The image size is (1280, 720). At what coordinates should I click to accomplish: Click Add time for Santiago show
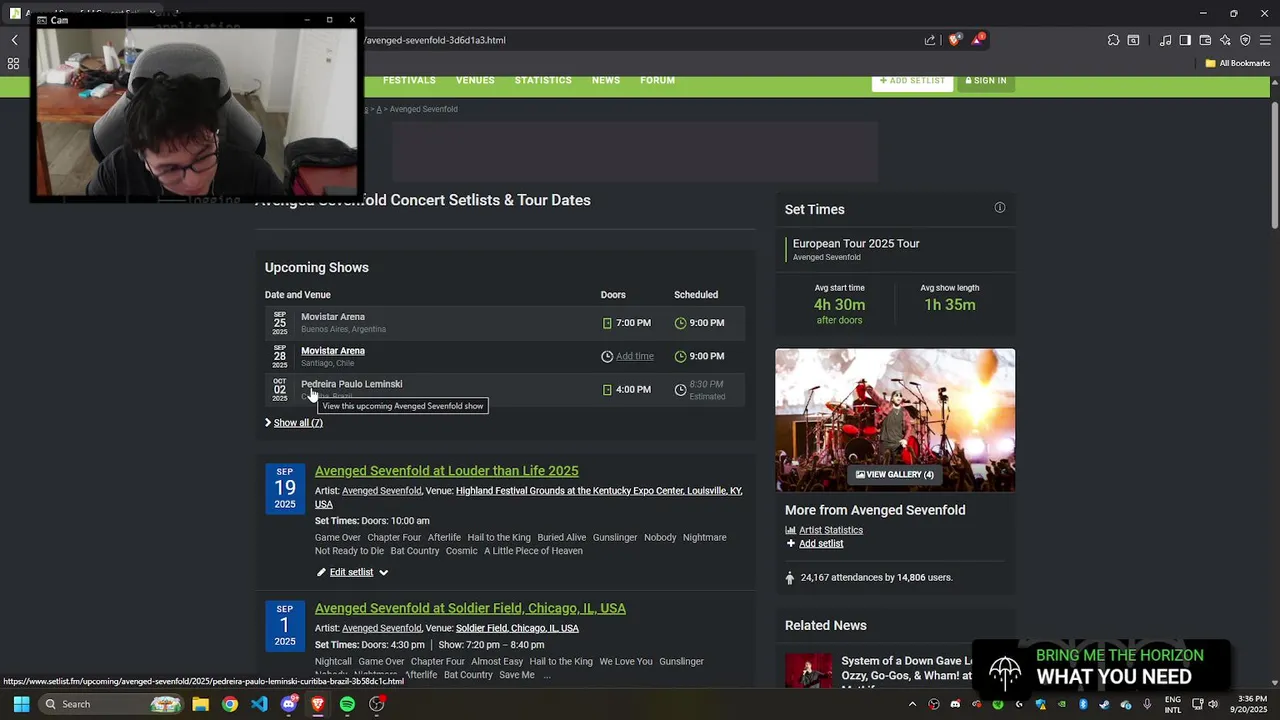click(x=635, y=356)
